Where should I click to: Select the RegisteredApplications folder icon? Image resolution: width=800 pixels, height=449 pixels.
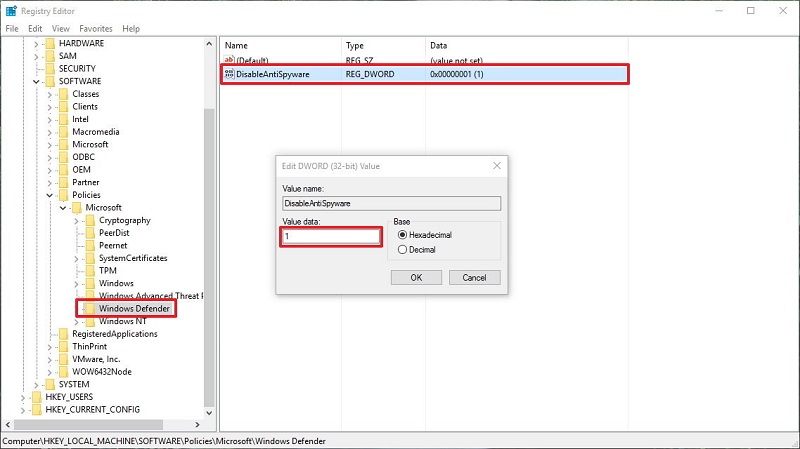point(63,334)
